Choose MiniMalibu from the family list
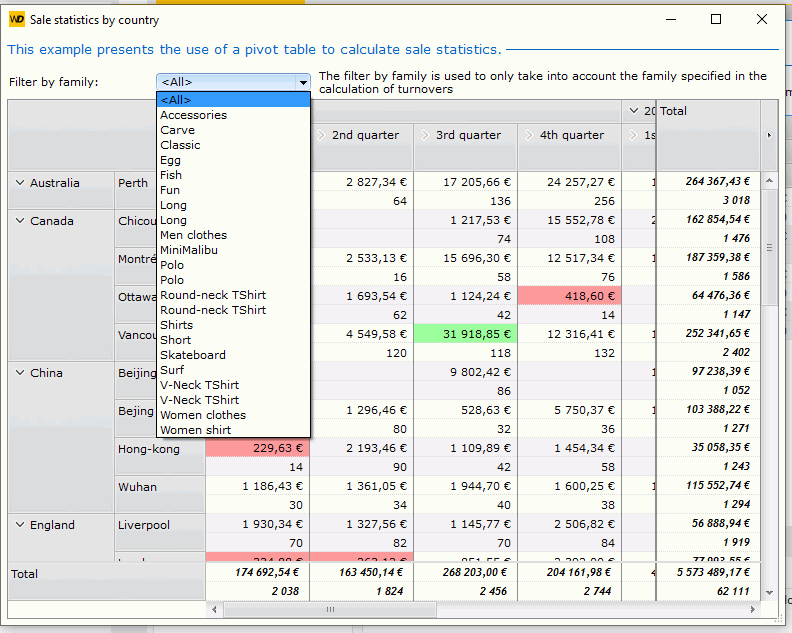The width and height of the screenshot is (792, 633). (x=233, y=250)
